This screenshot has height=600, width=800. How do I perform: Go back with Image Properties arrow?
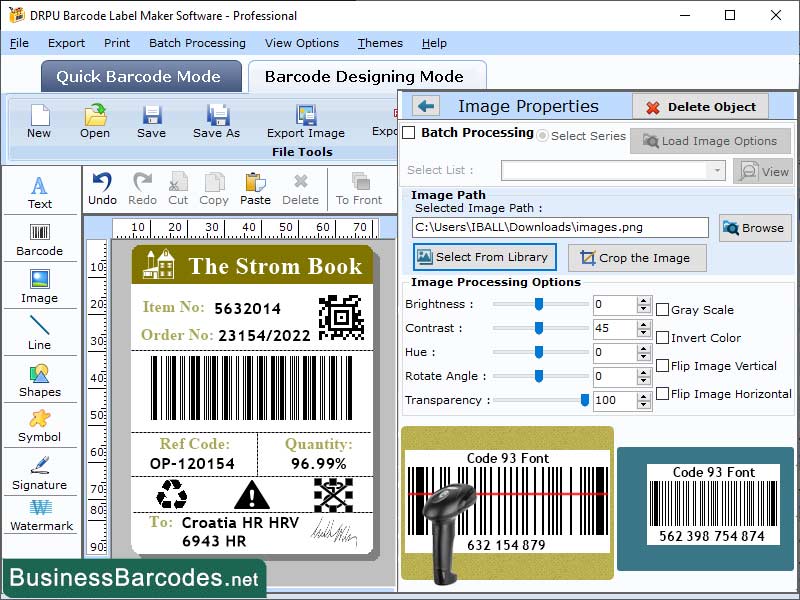click(426, 106)
